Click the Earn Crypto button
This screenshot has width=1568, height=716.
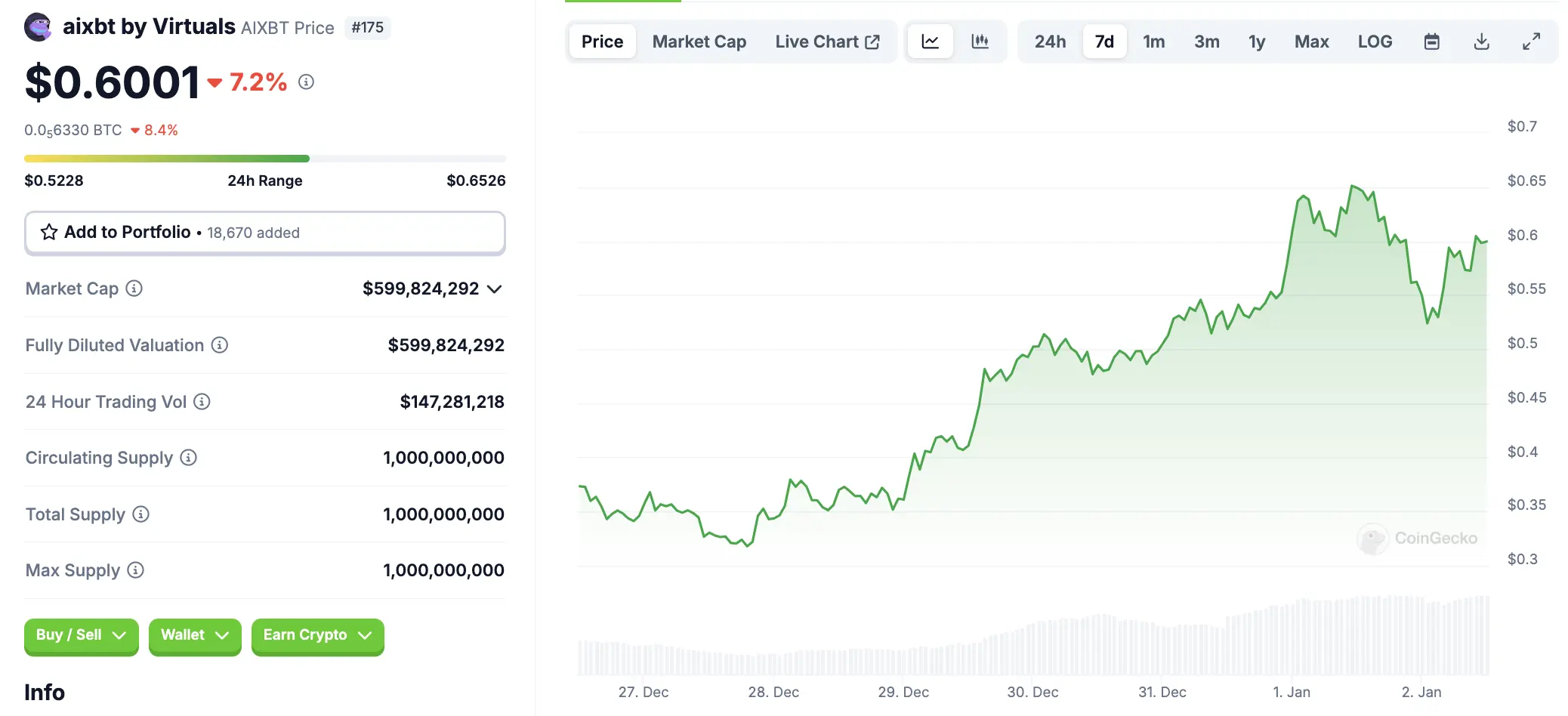point(317,635)
